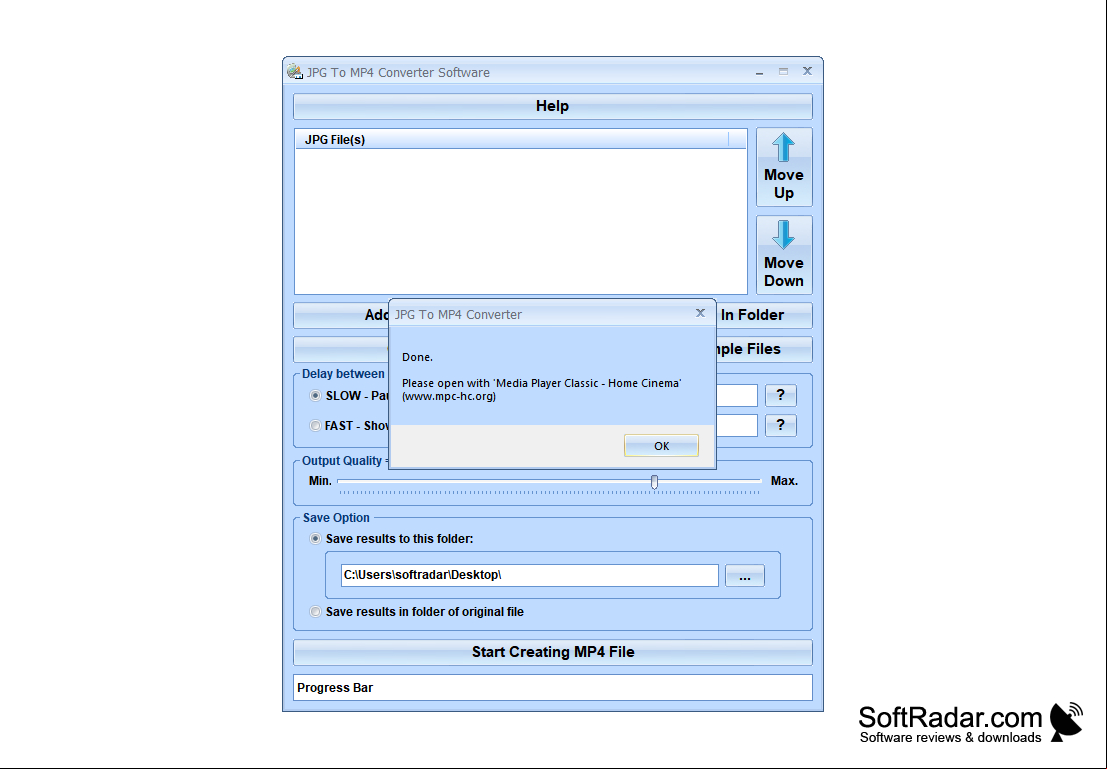Choose Save results in folder of original file
The width and height of the screenshot is (1107, 769).
(x=316, y=612)
